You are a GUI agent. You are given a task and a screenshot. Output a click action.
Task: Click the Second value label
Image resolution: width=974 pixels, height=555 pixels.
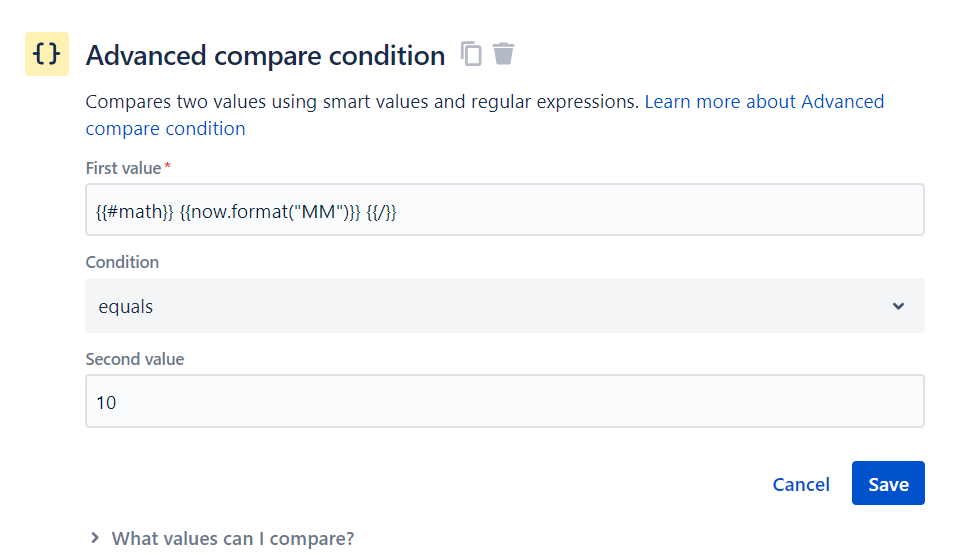pos(135,359)
